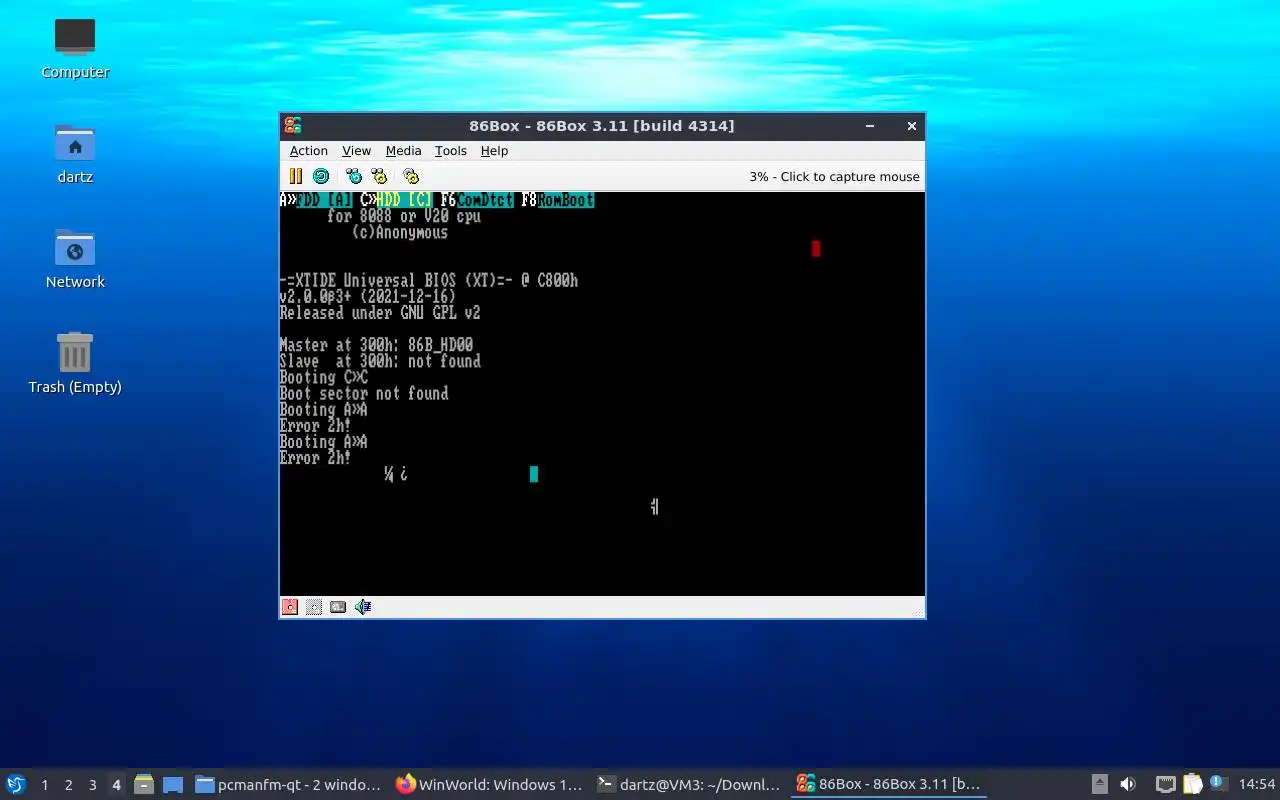Click the show desktop taskbar icon

tap(173, 785)
